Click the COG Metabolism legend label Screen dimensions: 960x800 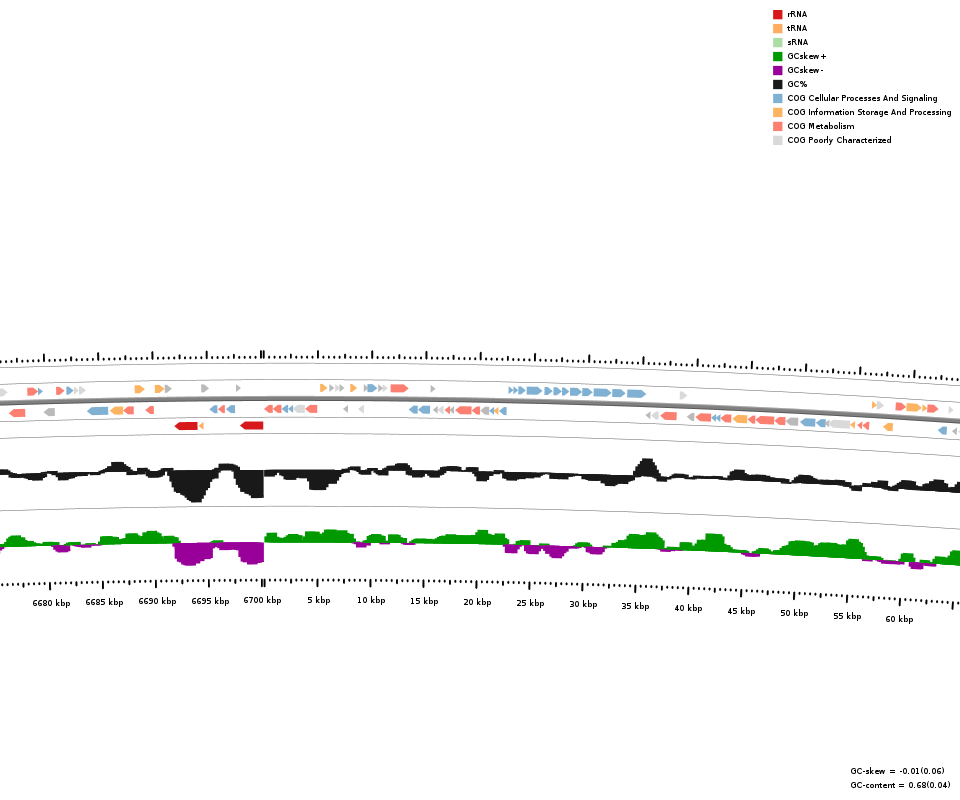(x=820, y=126)
